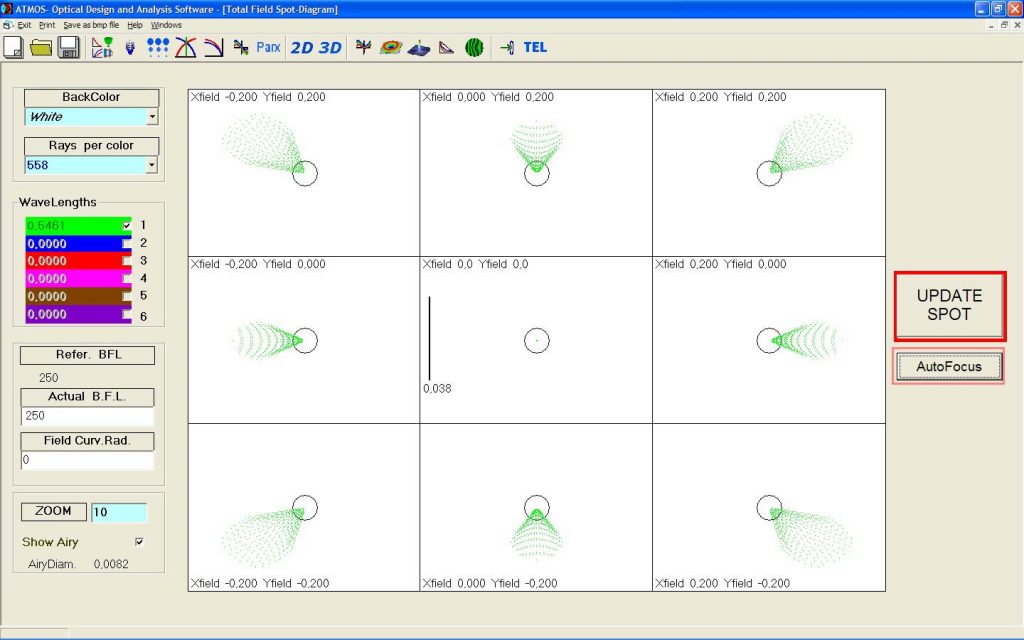This screenshot has width=1024, height=640.
Task: Expand the BackColor dropdown
Action: pyautogui.click(x=152, y=117)
